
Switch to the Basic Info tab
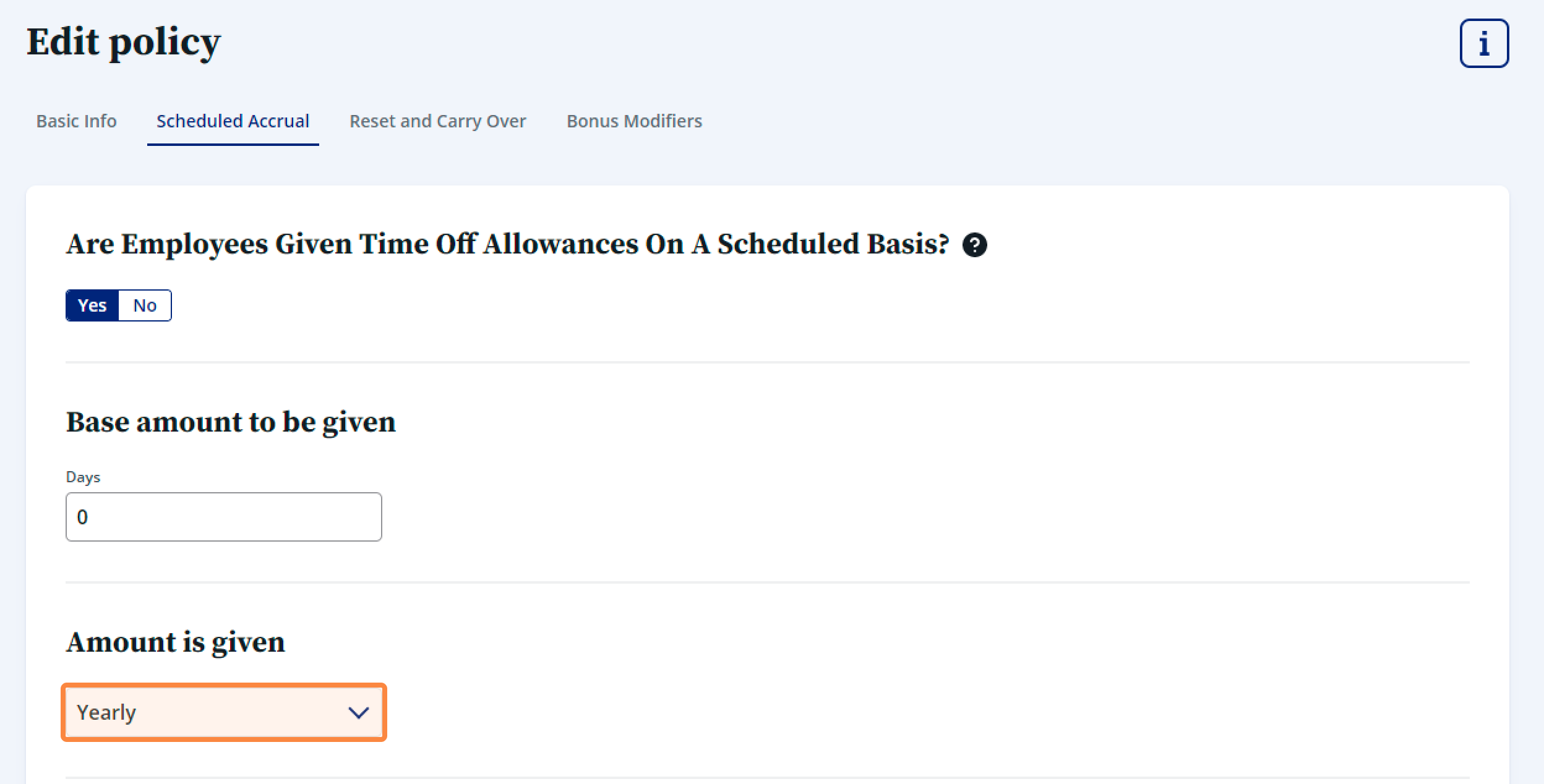[x=76, y=121]
